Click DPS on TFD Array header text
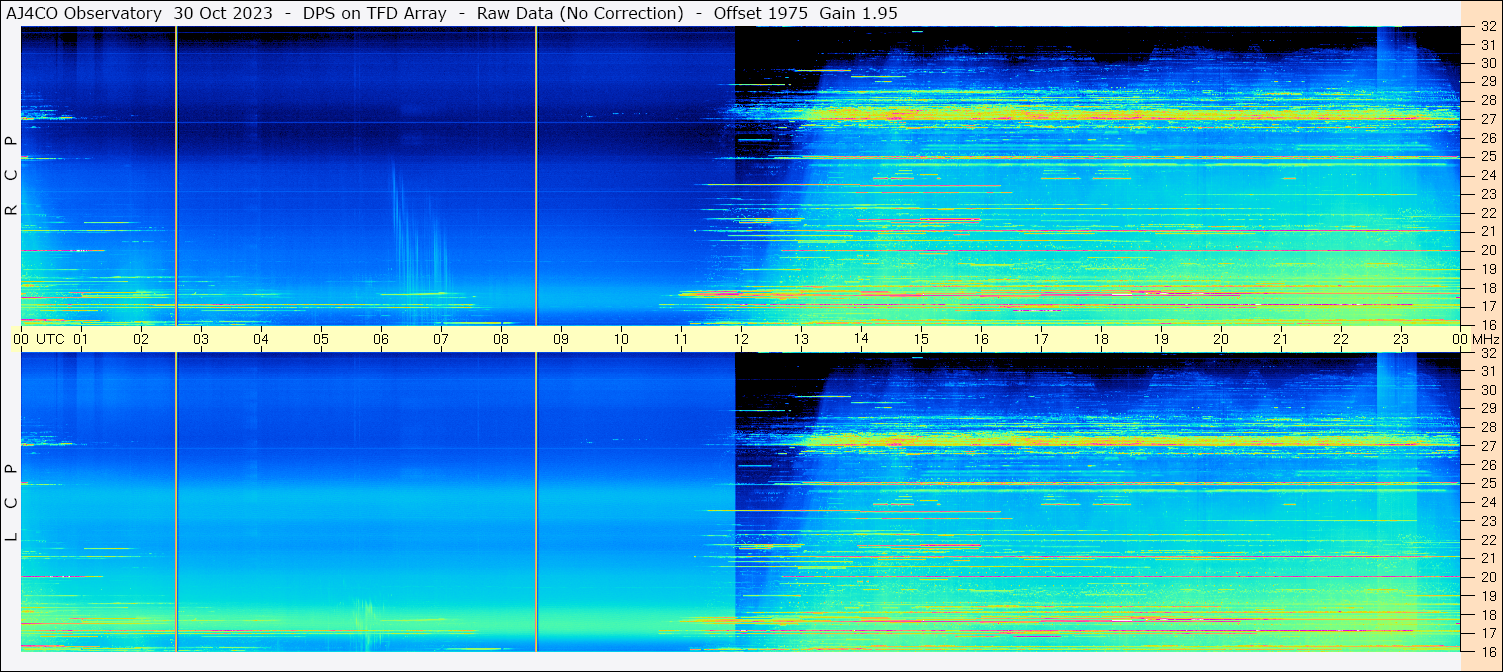The width and height of the screenshot is (1503, 672). point(375,13)
